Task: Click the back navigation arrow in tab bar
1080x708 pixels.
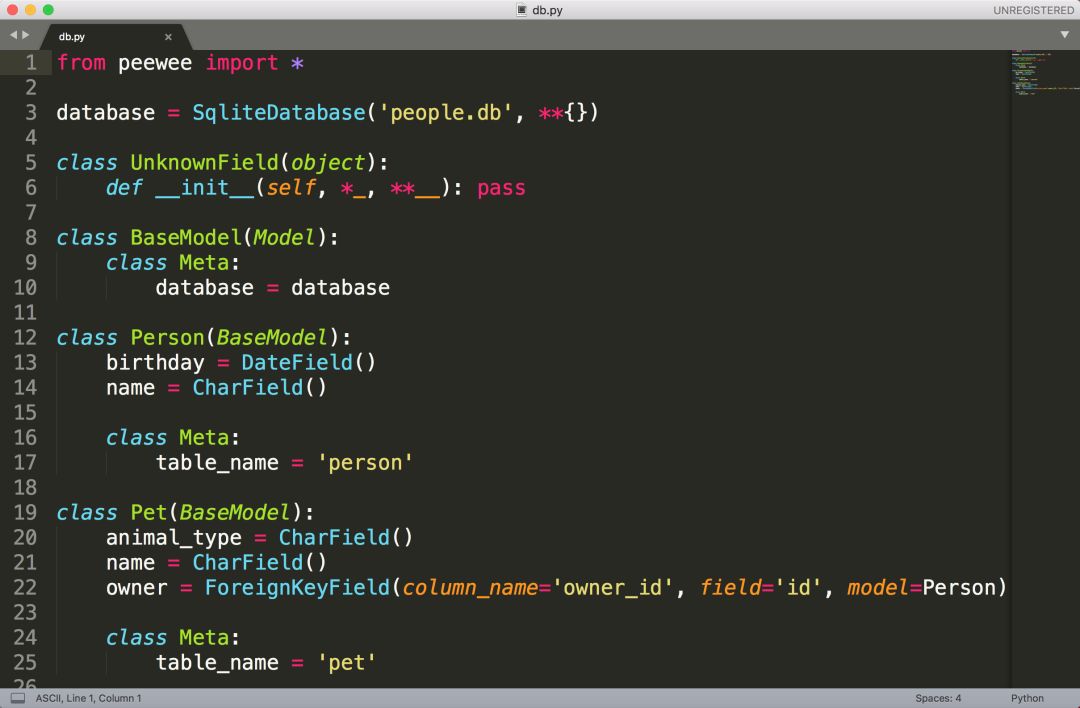Action: pyautogui.click(x=13, y=34)
